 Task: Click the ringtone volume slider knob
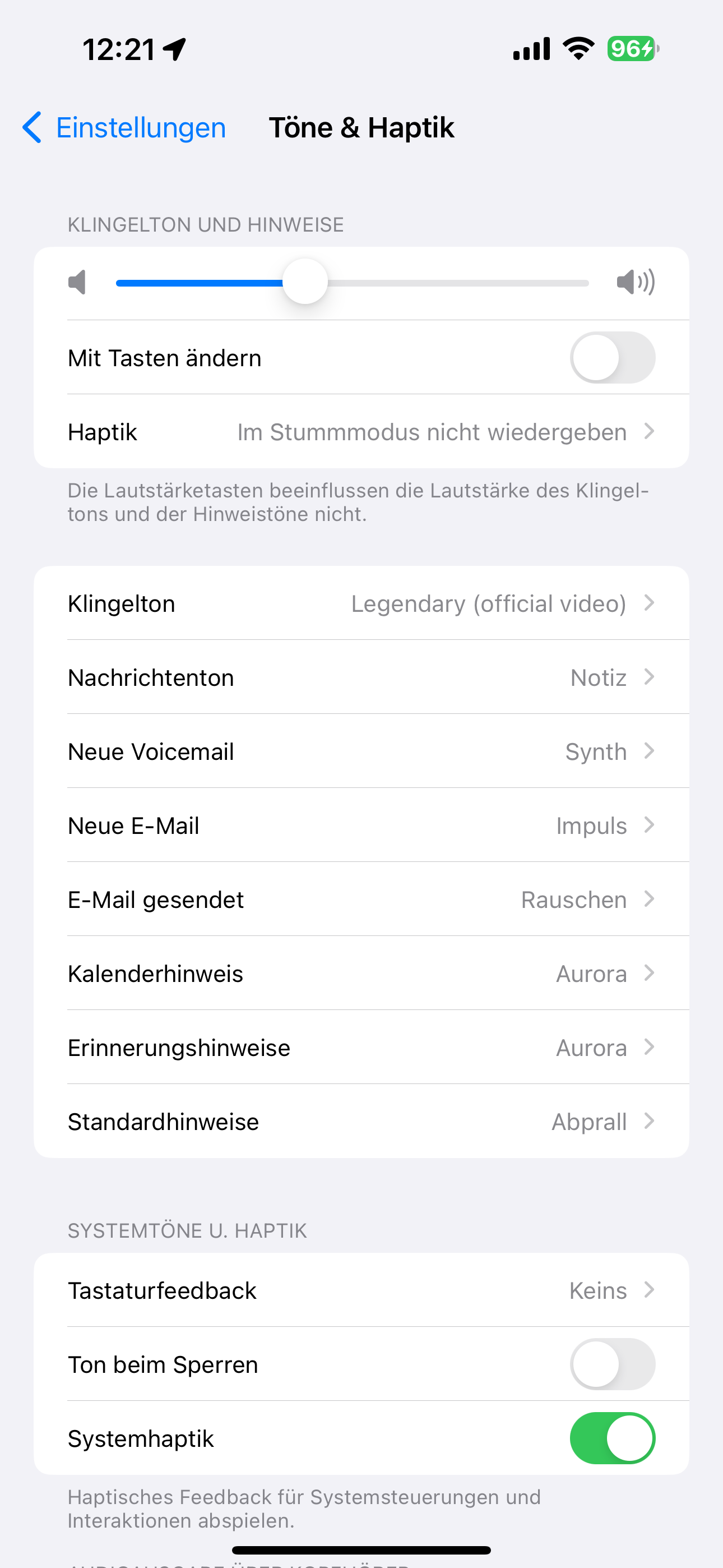point(305,282)
